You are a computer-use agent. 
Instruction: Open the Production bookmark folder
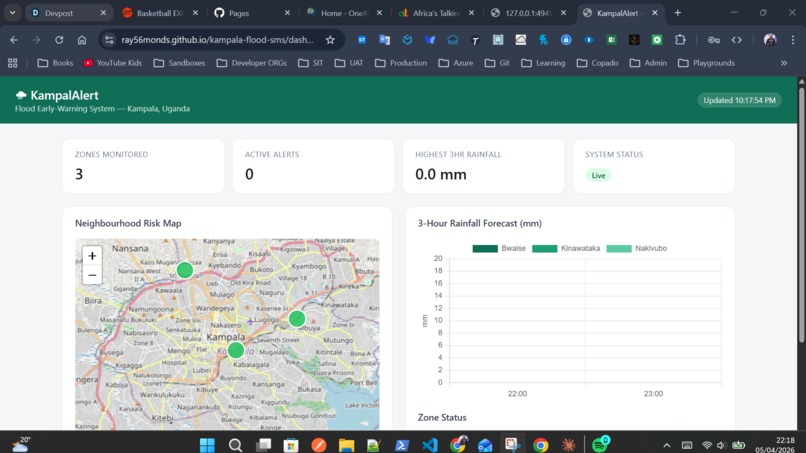401,63
